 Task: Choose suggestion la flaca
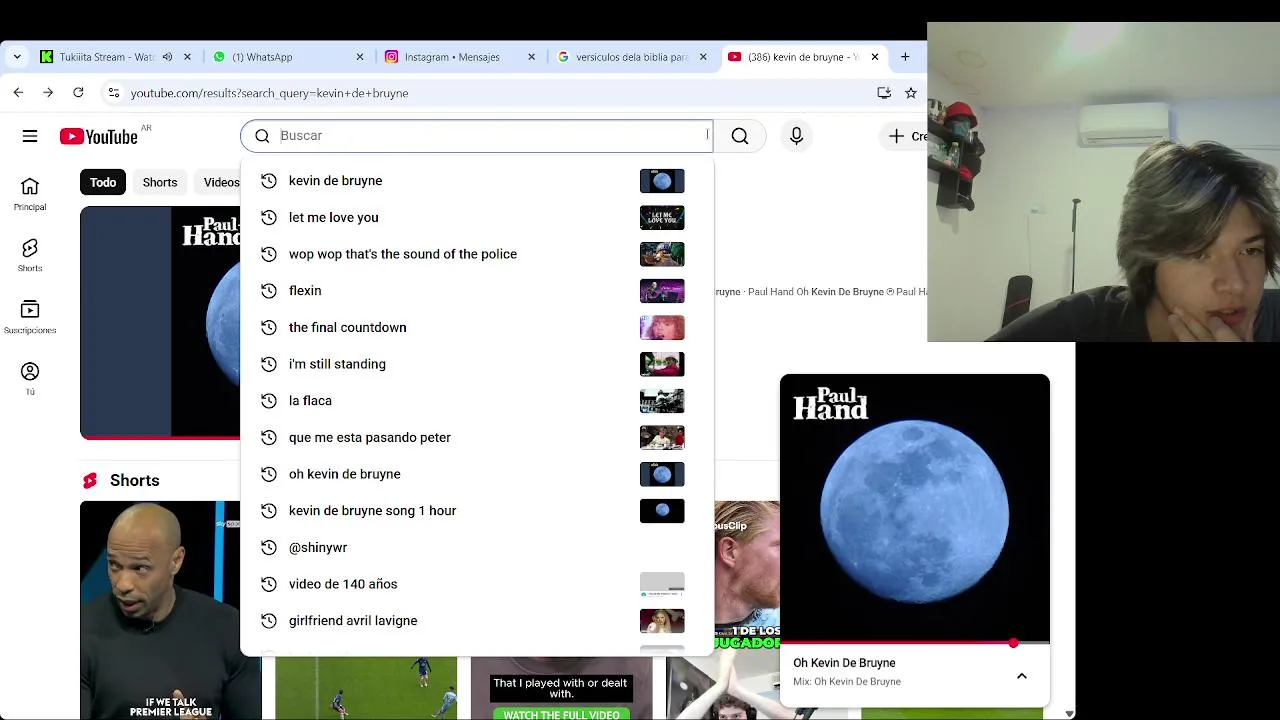pos(476,401)
